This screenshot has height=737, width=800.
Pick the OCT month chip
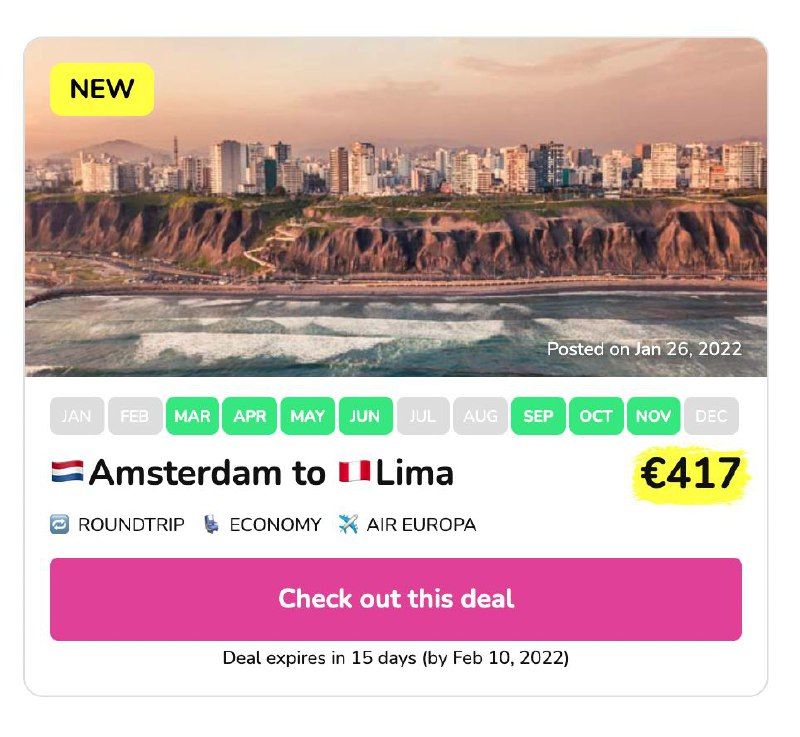pyautogui.click(x=596, y=416)
